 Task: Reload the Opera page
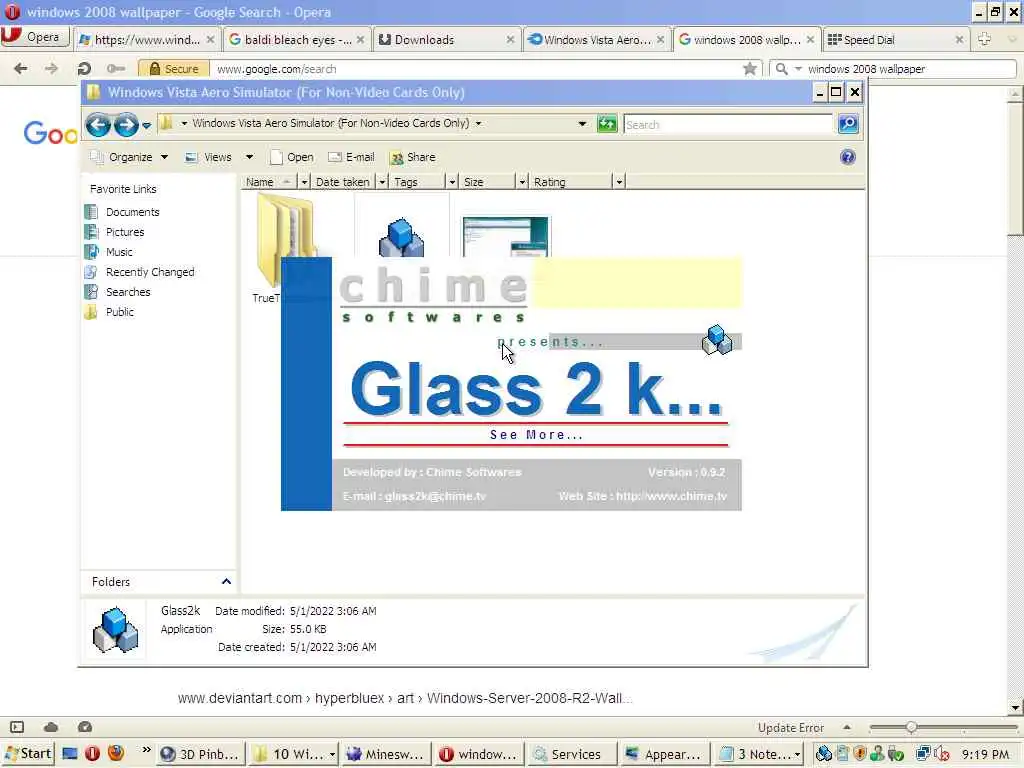coord(84,68)
